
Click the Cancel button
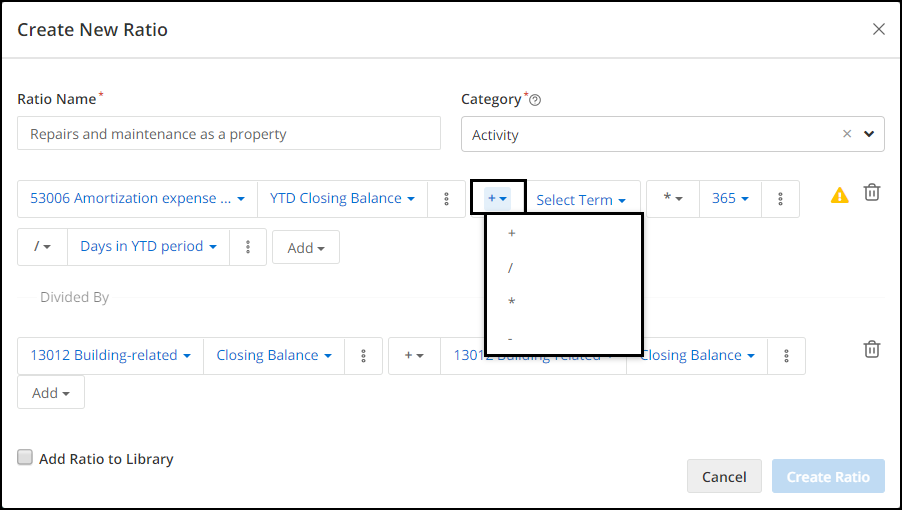pyautogui.click(x=724, y=476)
